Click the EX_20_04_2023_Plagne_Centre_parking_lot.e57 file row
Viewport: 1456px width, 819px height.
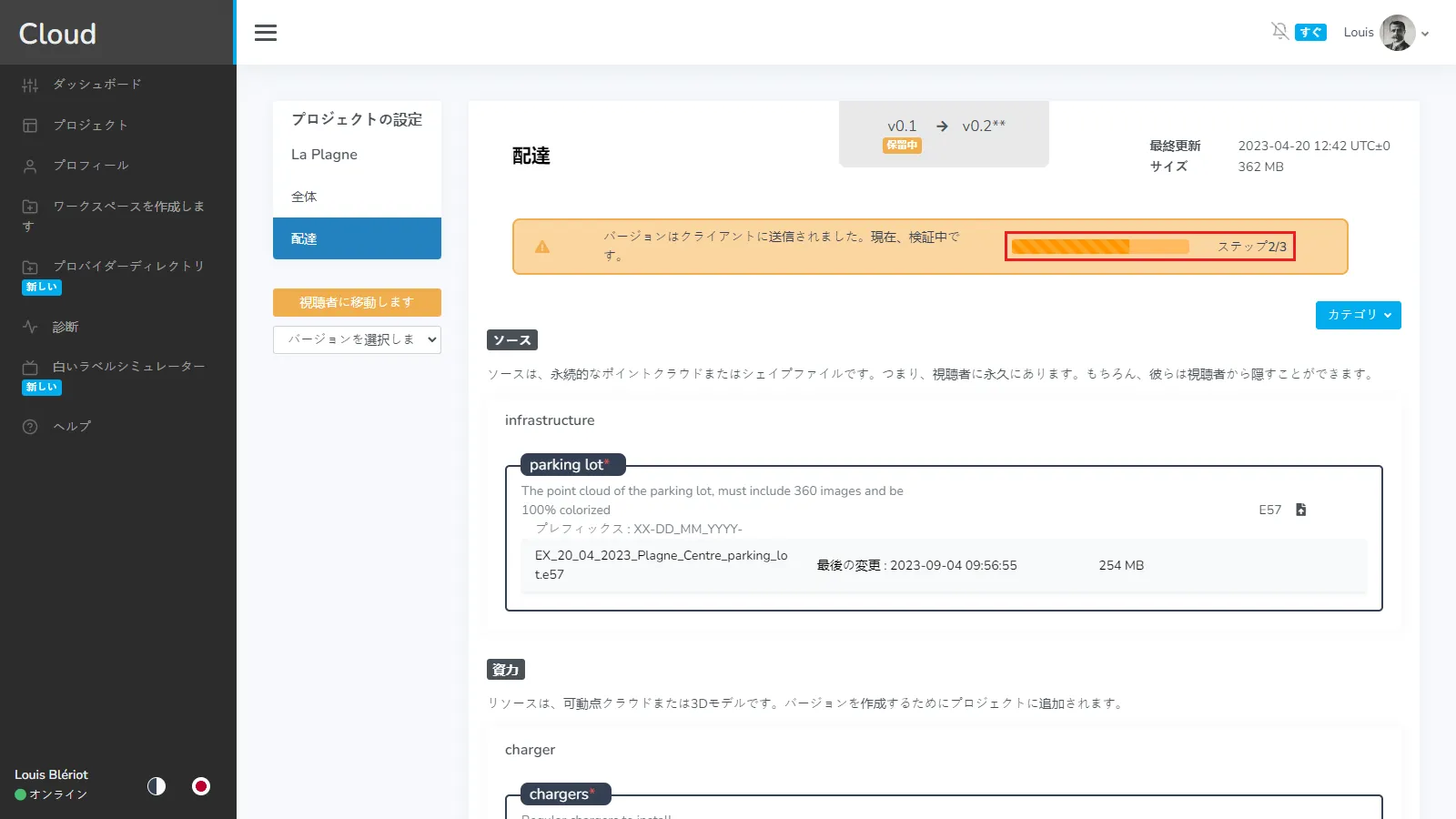943,565
